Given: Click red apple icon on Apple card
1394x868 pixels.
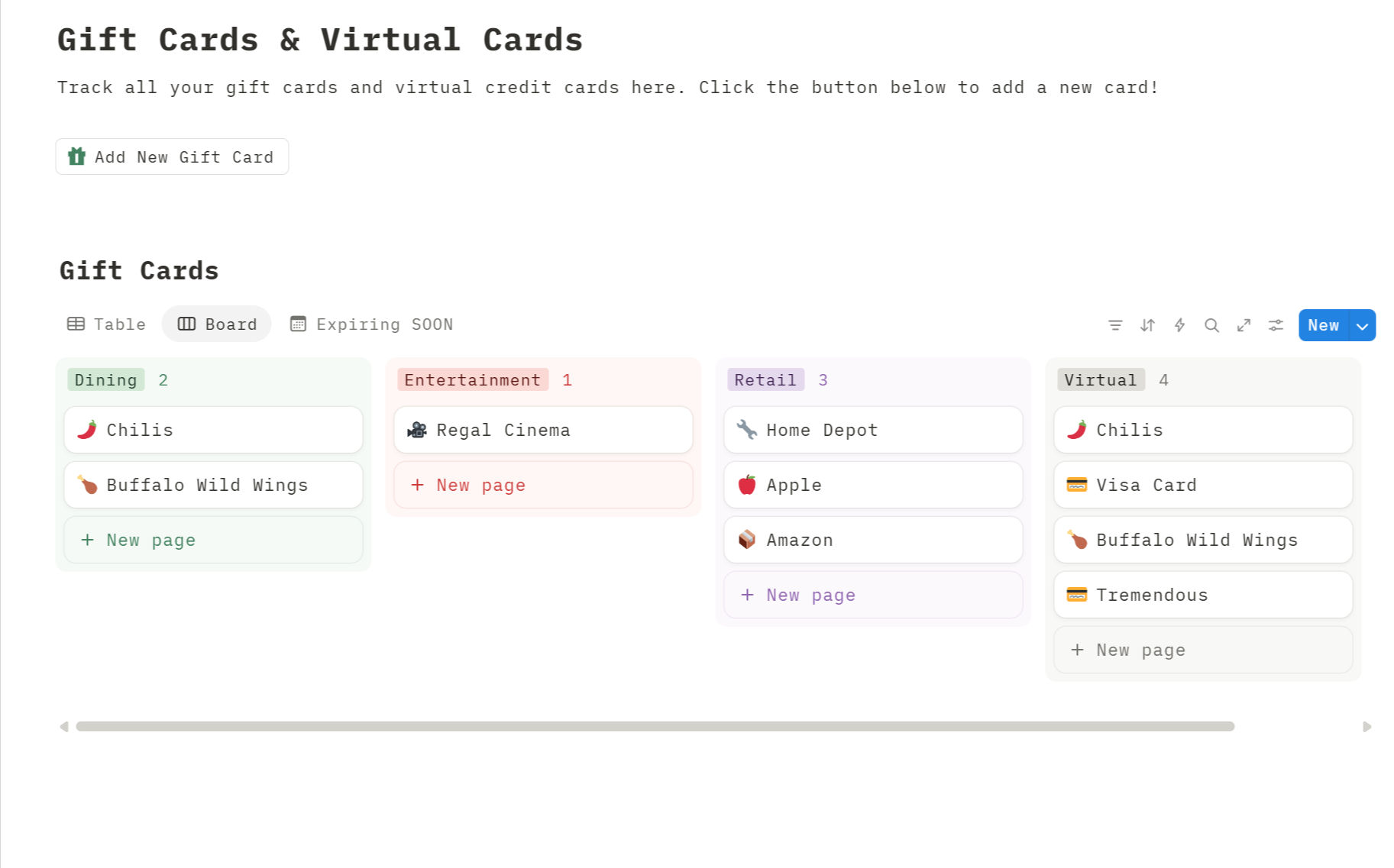Looking at the screenshot, I should point(747,485).
